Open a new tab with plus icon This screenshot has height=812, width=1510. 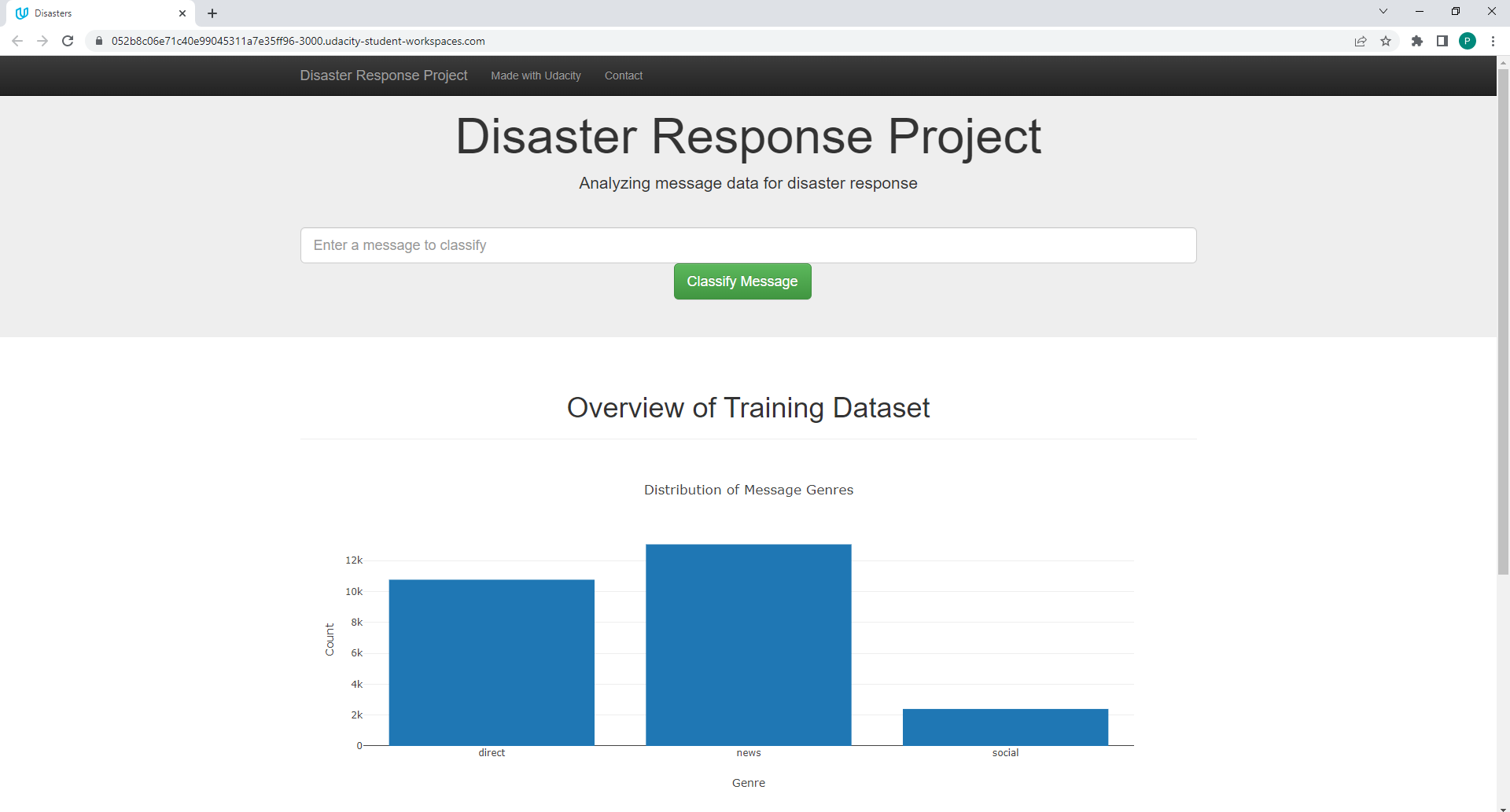click(212, 13)
